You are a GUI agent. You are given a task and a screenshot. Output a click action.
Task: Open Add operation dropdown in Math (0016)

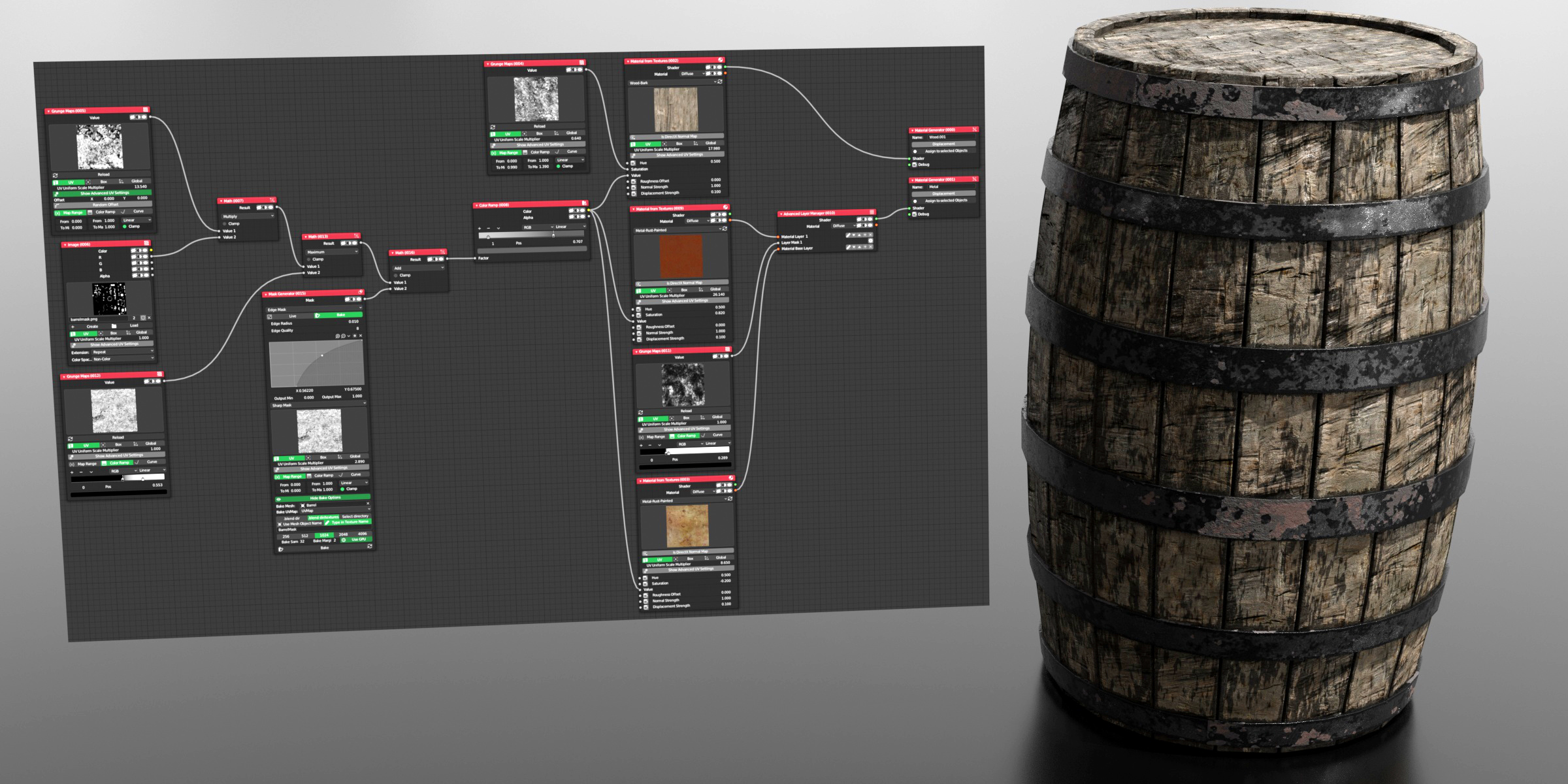point(418,268)
